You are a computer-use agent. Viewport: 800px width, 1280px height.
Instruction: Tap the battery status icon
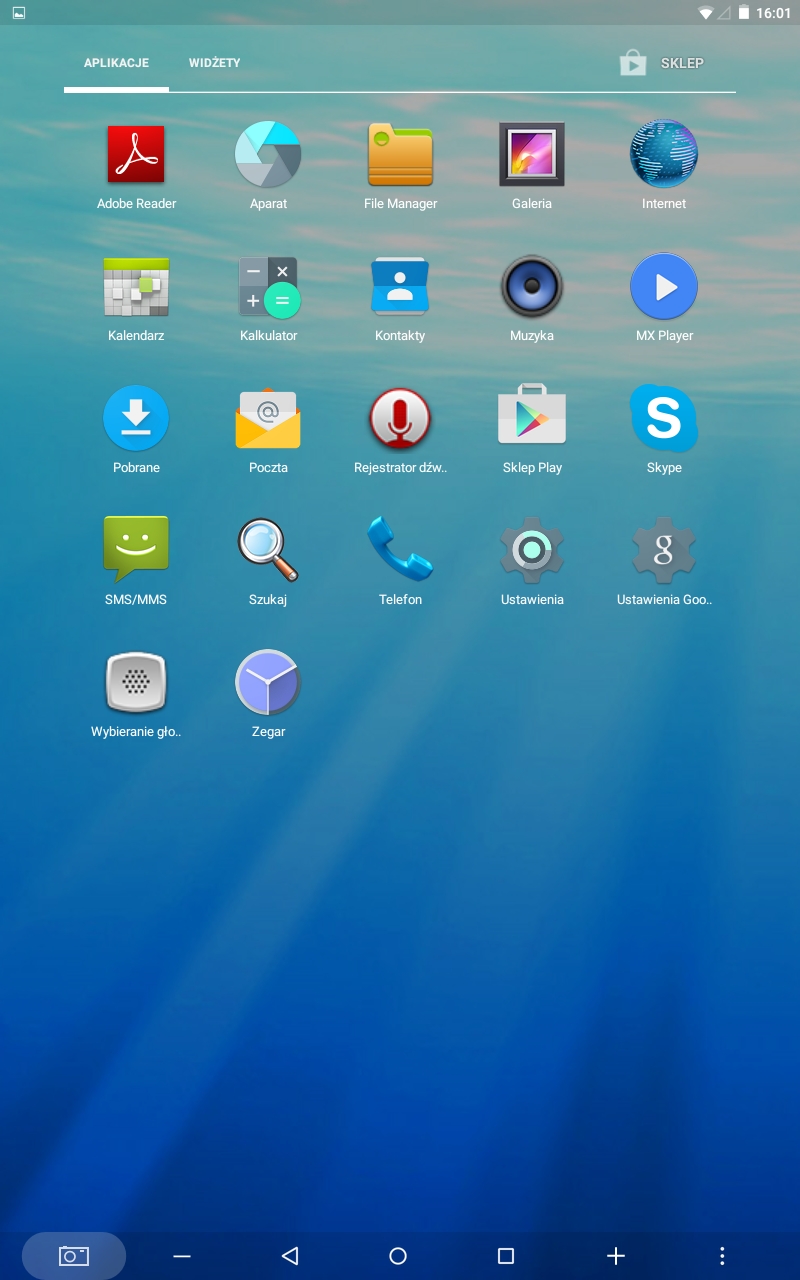[743, 13]
